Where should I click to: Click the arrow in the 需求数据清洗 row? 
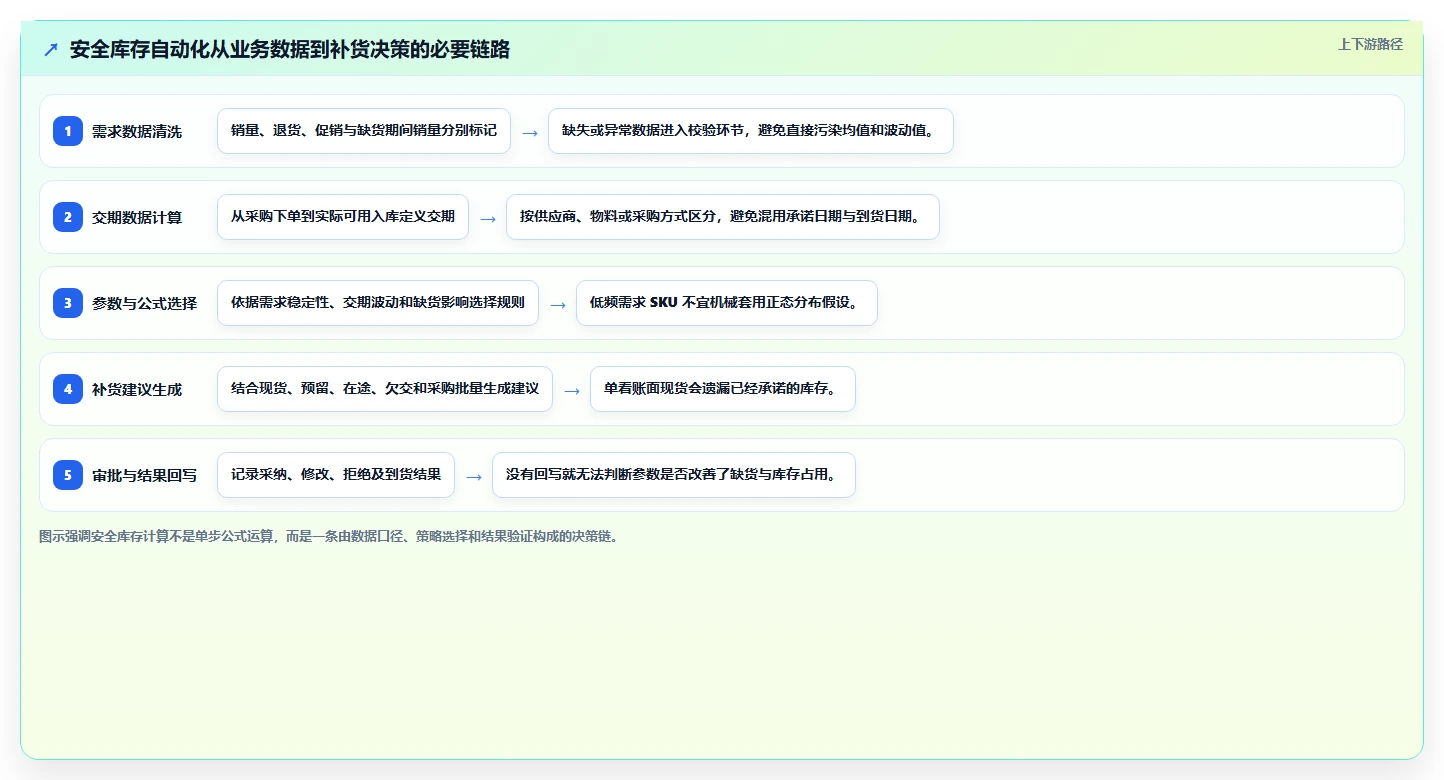(x=530, y=132)
